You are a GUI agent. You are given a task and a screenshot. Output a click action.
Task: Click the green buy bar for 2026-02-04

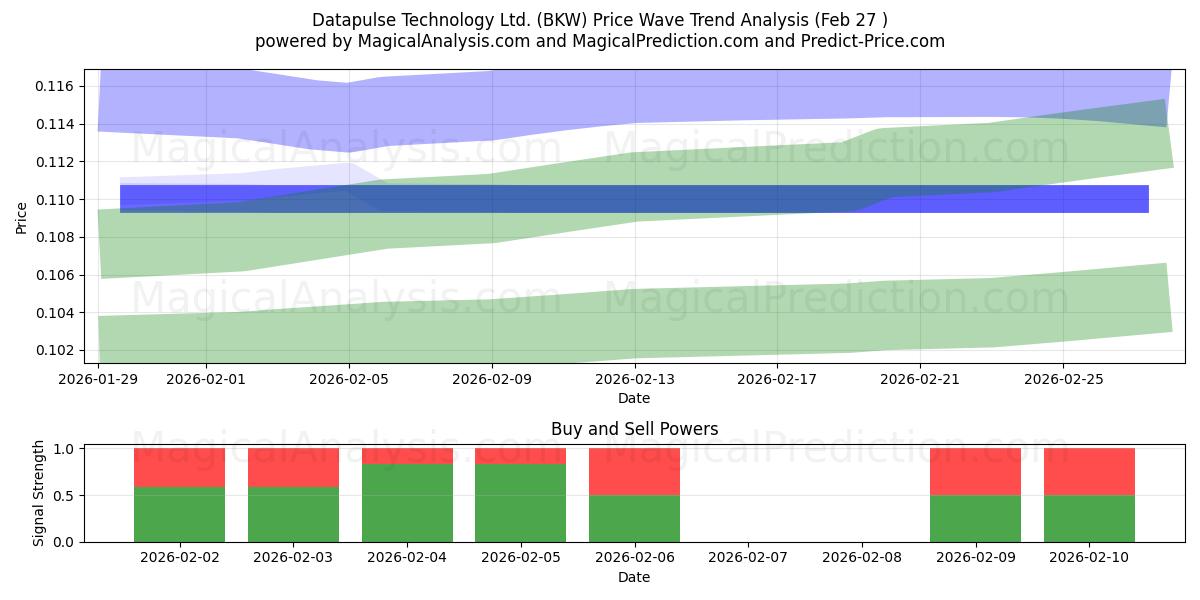[x=407, y=503]
